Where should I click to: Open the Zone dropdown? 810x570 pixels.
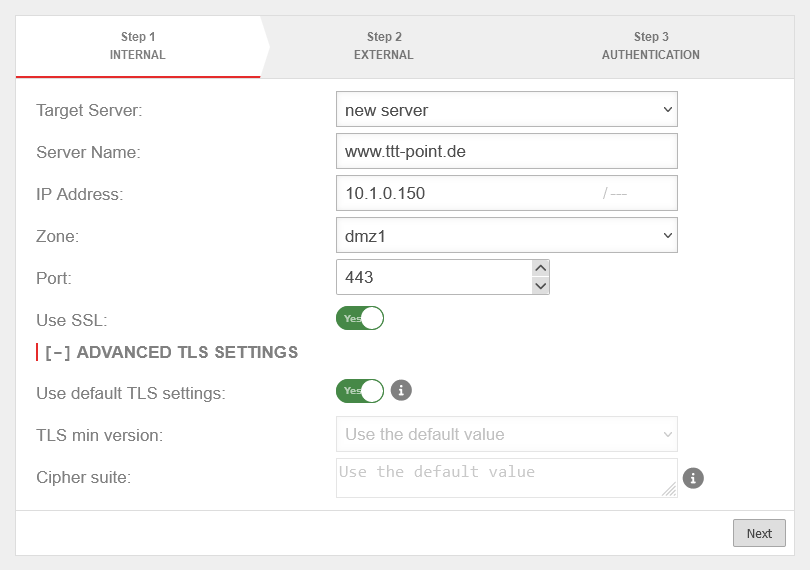(x=507, y=236)
